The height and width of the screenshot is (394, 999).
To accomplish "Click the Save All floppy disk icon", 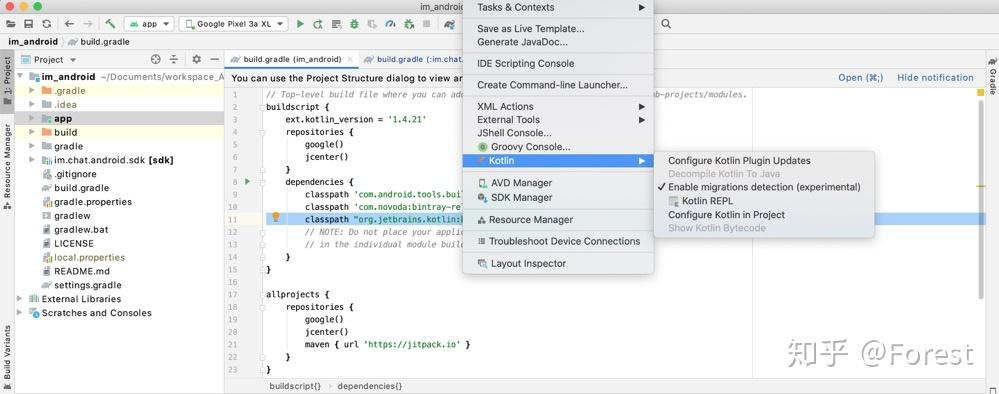I will tap(29, 24).
